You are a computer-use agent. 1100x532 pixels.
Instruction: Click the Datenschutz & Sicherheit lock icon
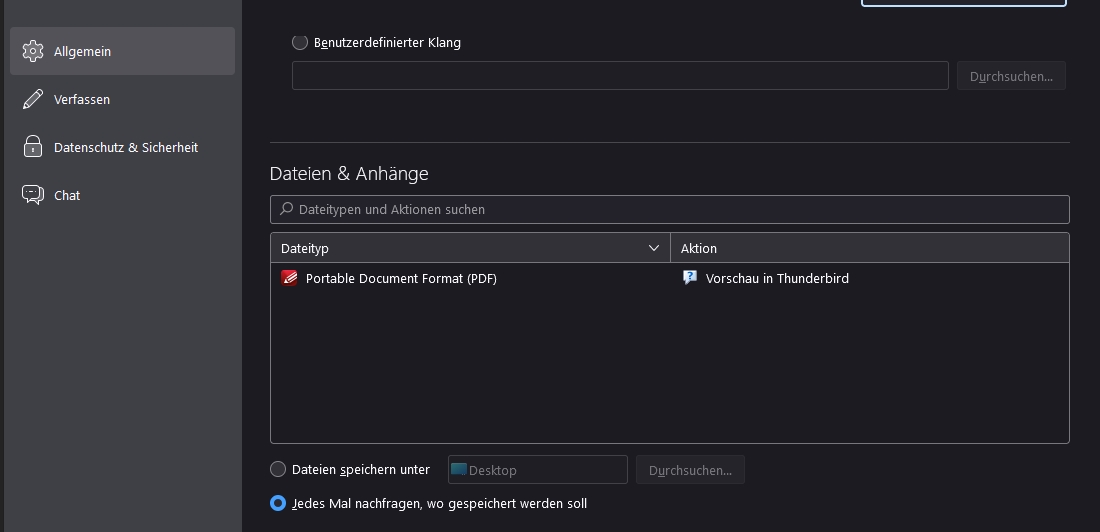tap(33, 147)
